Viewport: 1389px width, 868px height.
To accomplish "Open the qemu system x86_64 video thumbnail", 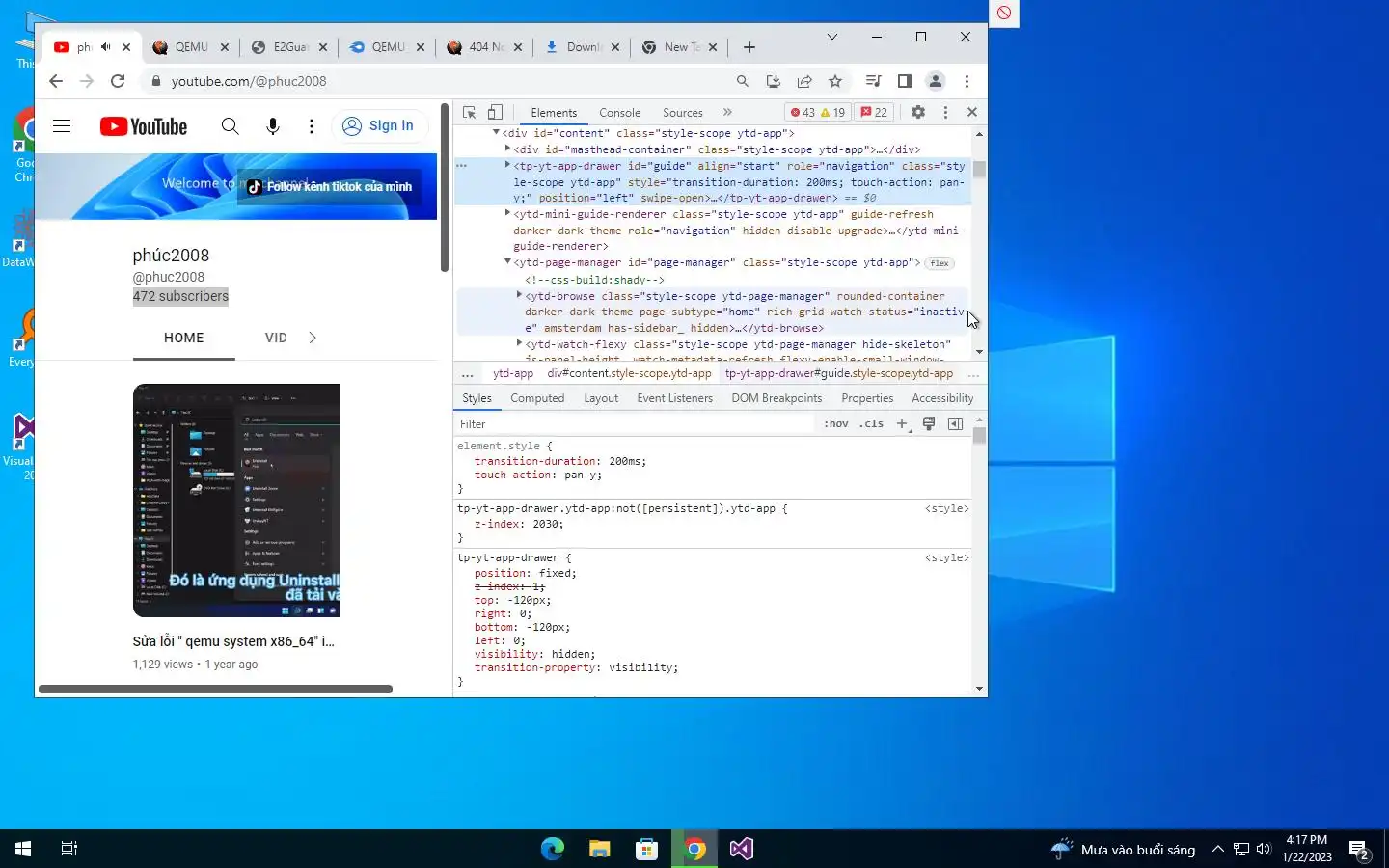I will pyautogui.click(x=236, y=501).
